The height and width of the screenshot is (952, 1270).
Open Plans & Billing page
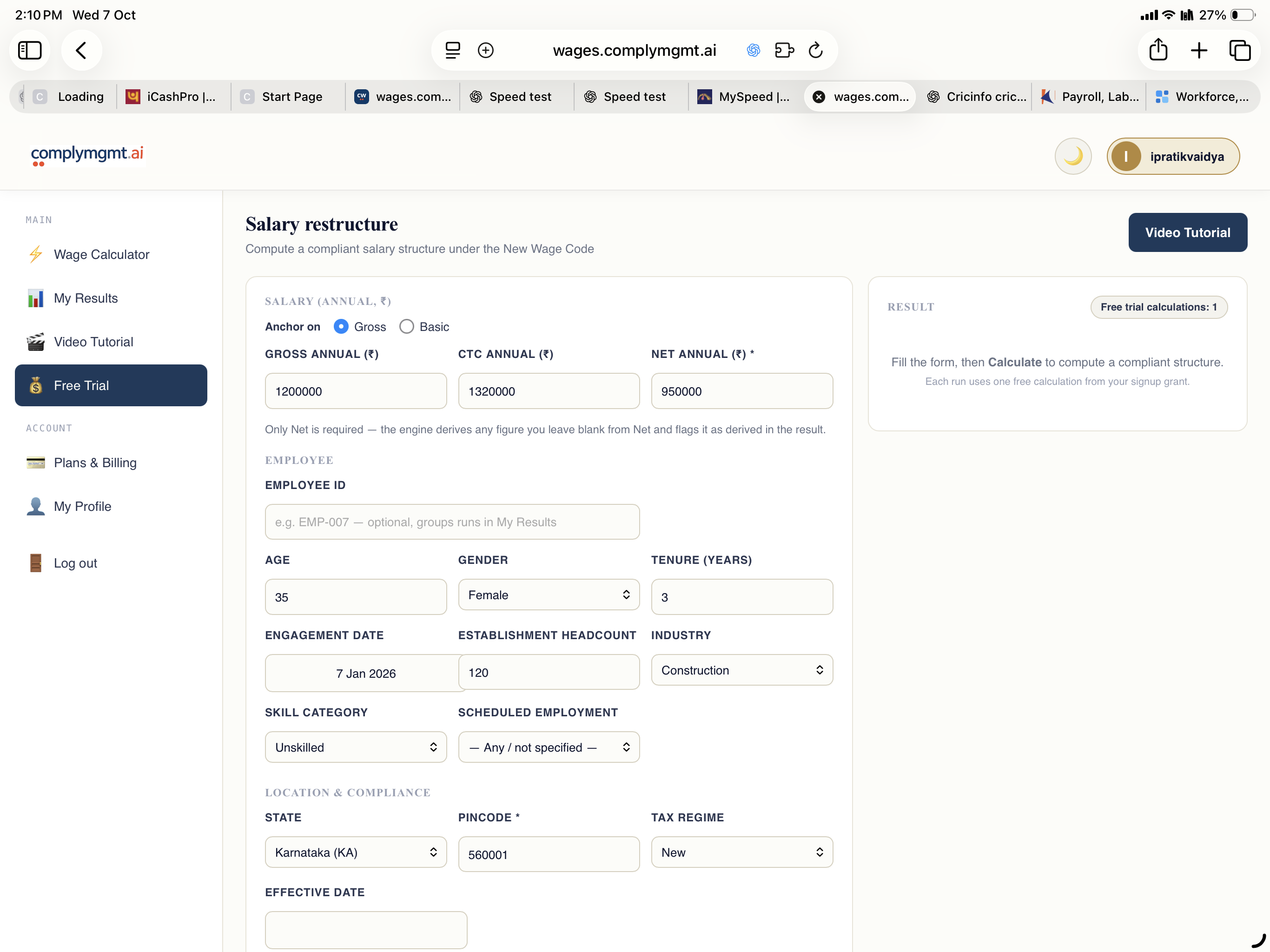(111, 463)
